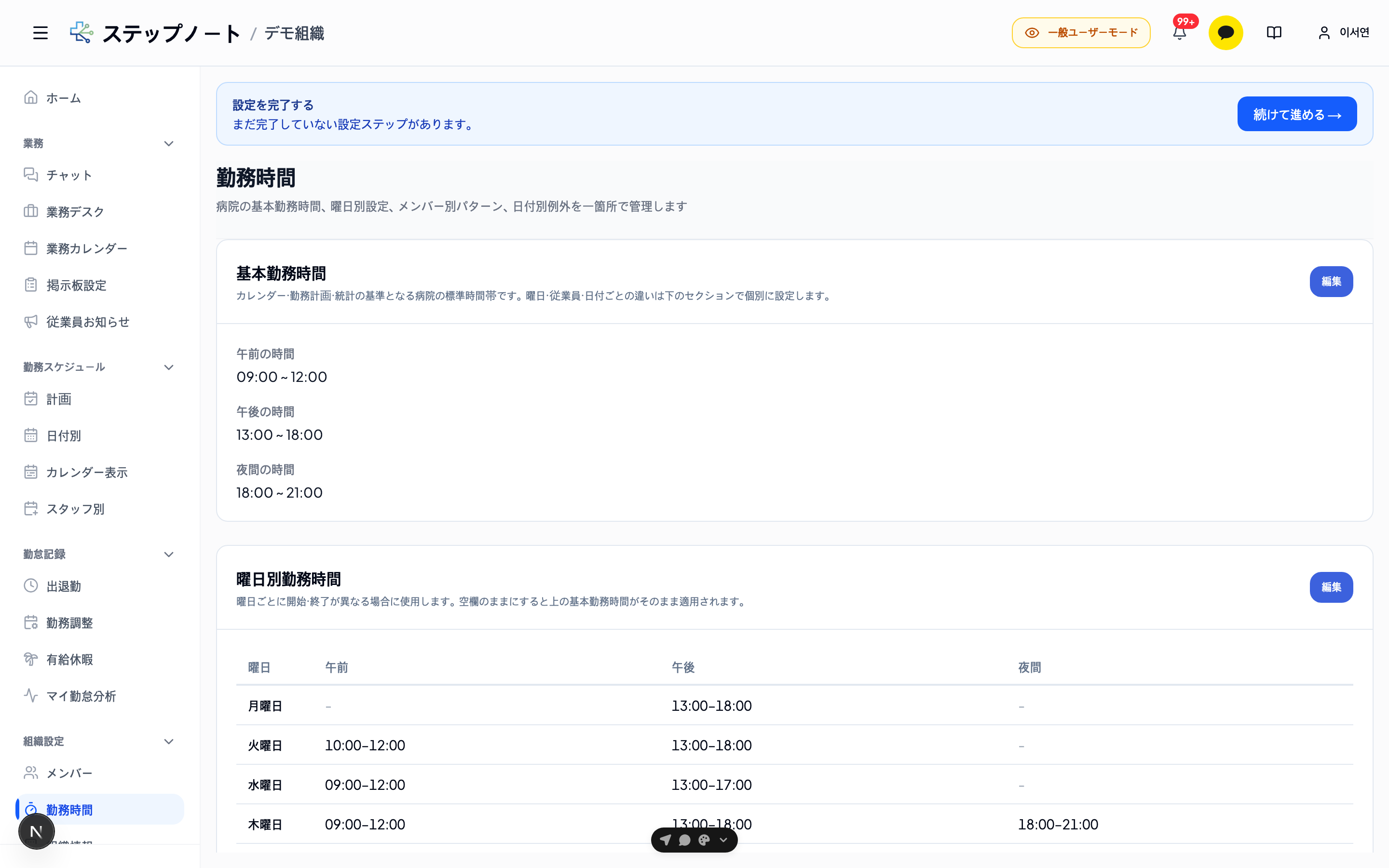Screen dimensions: 1389x868
Task: Click the clipboard icon for 掲示板設定
Action: click(x=31, y=285)
